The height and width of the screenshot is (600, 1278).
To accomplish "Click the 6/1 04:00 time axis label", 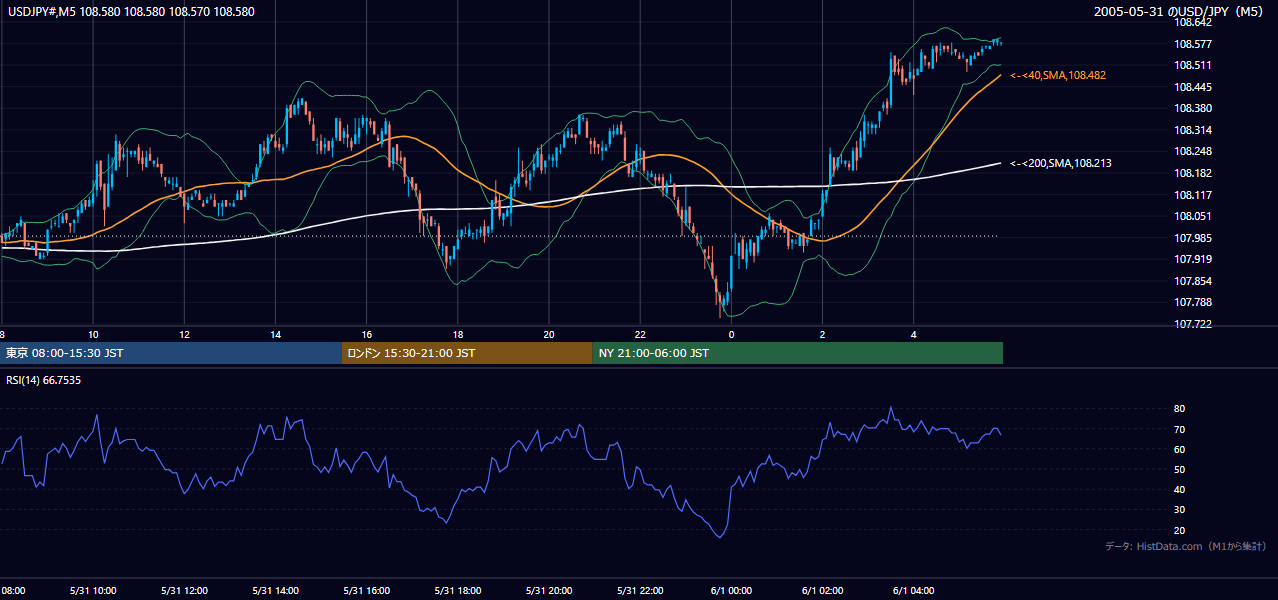I will click(913, 590).
